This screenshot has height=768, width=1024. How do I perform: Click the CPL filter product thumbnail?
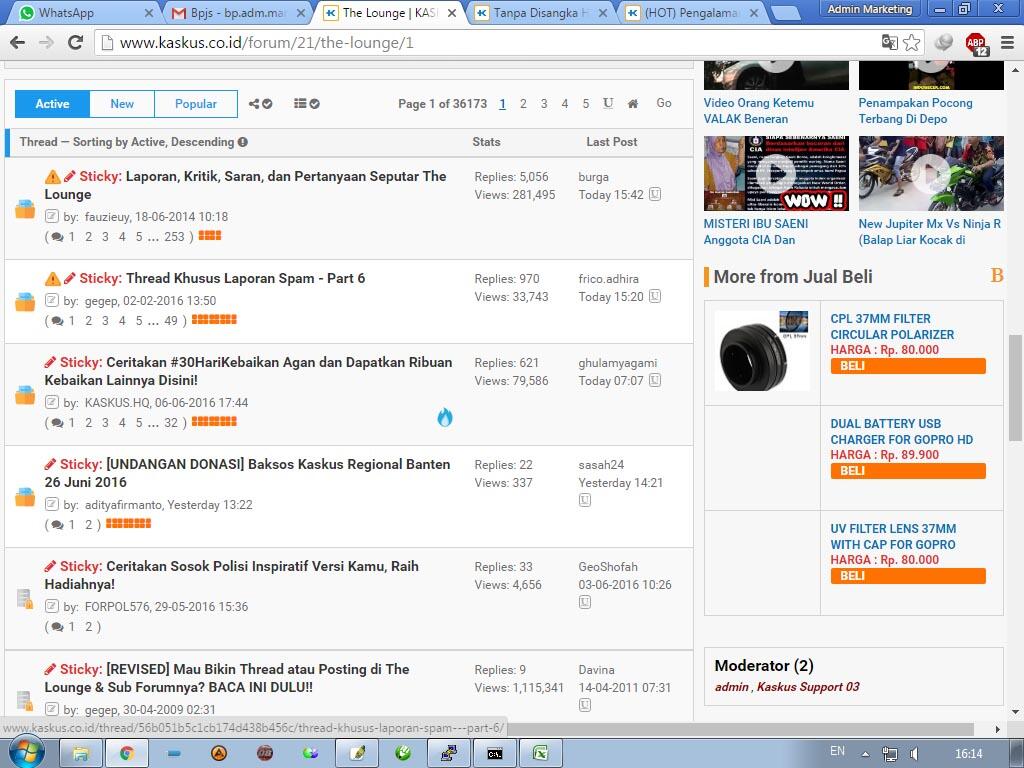tap(762, 351)
